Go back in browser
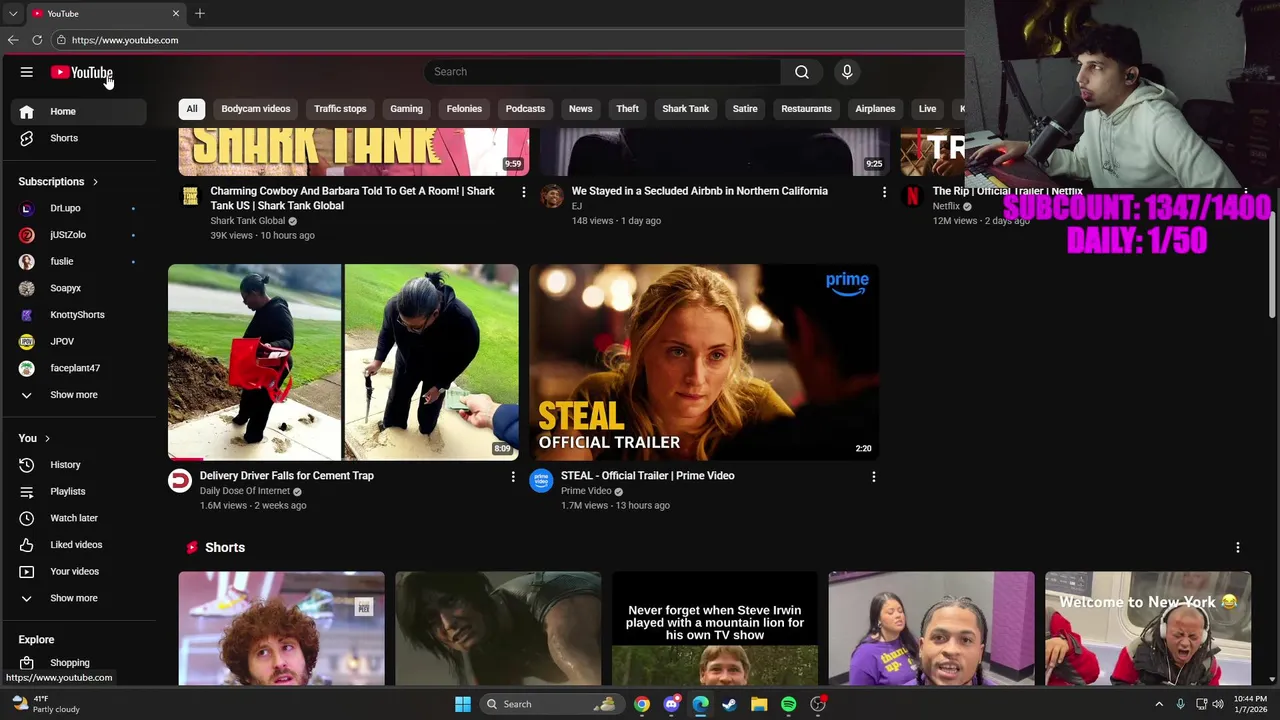 [x=13, y=40]
